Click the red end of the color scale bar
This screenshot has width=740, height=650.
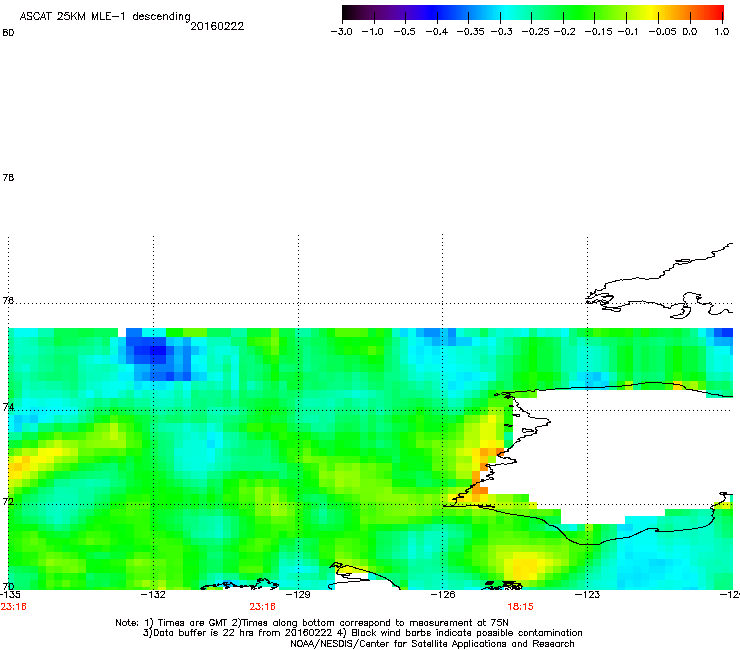(x=717, y=13)
